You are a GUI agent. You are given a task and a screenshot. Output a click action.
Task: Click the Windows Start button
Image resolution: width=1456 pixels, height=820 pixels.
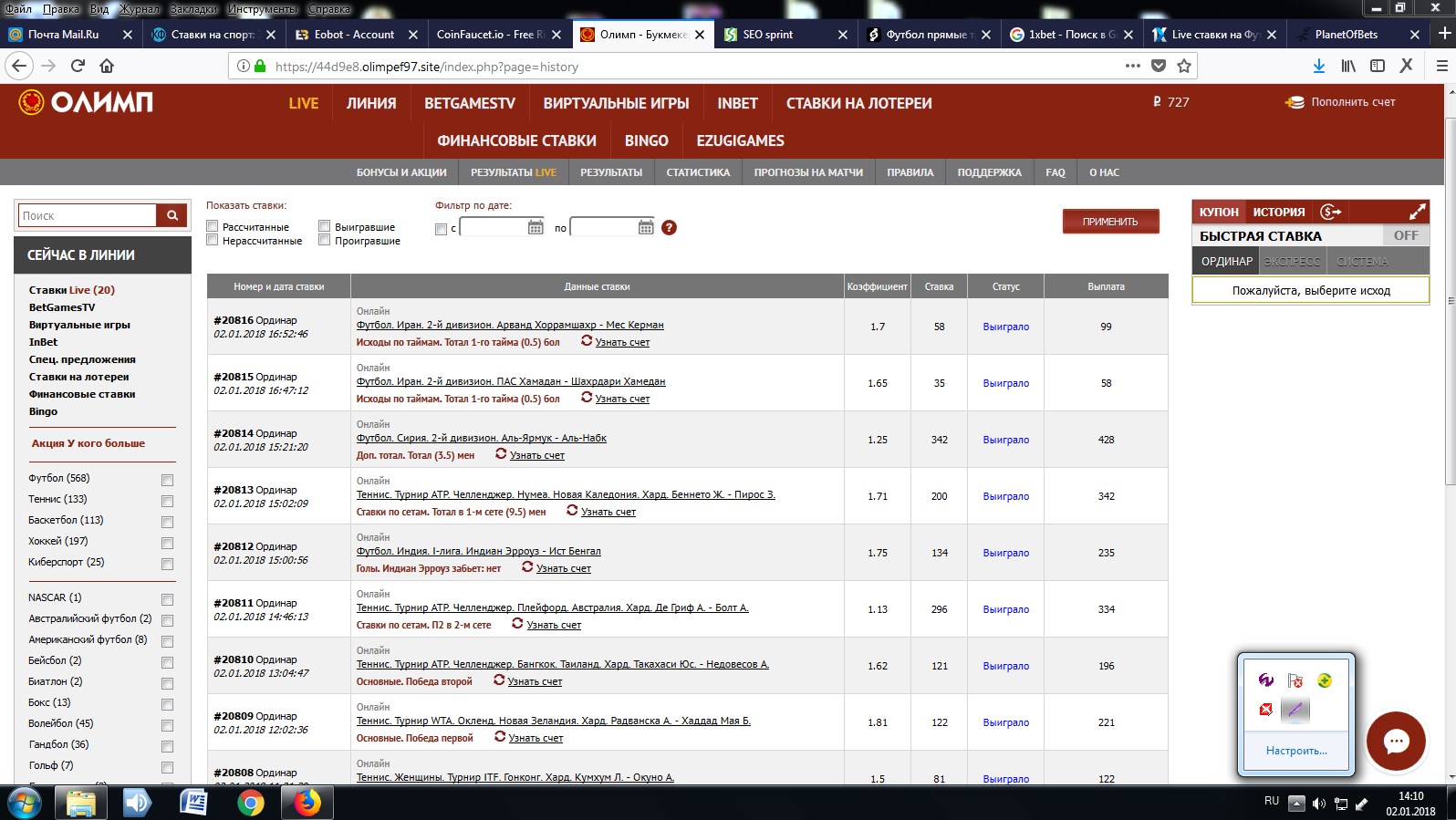tap(23, 803)
